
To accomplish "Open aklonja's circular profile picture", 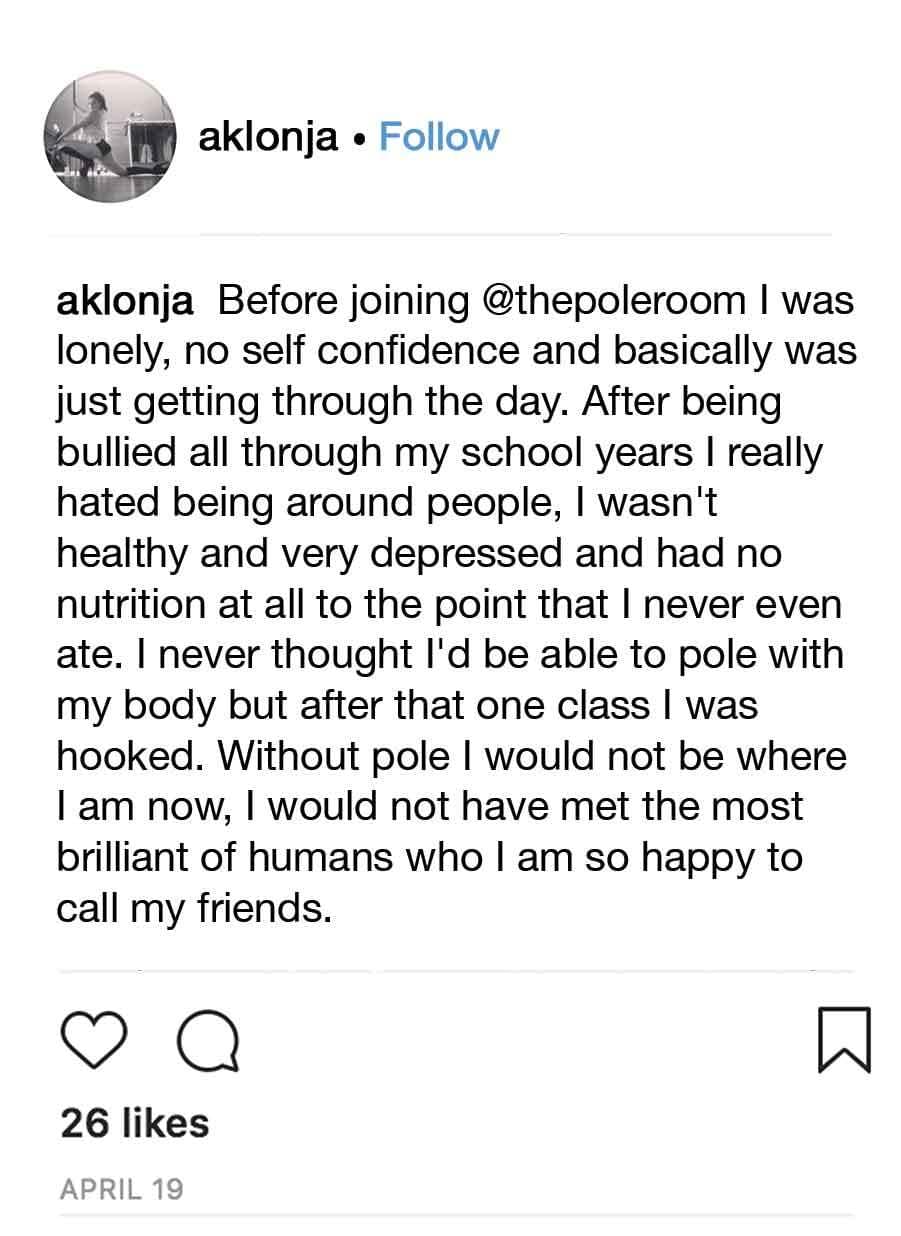I will point(109,137).
